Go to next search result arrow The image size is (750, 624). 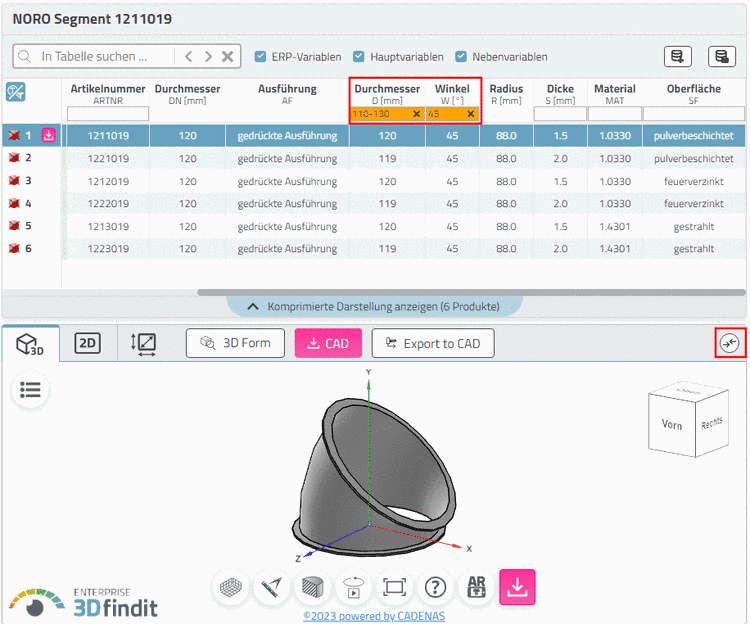point(208,56)
